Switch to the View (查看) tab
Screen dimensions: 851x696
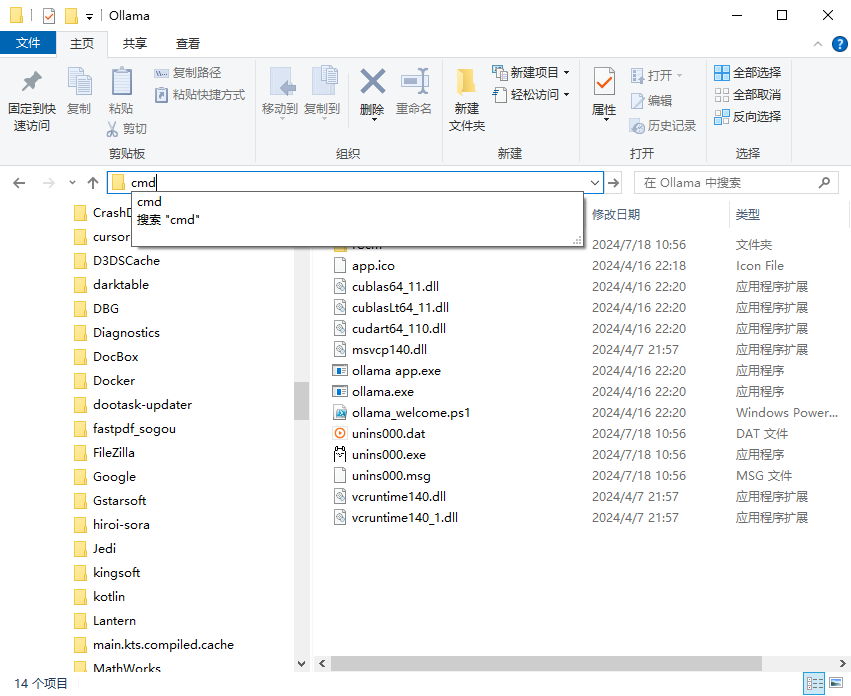click(x=188, y=43)
